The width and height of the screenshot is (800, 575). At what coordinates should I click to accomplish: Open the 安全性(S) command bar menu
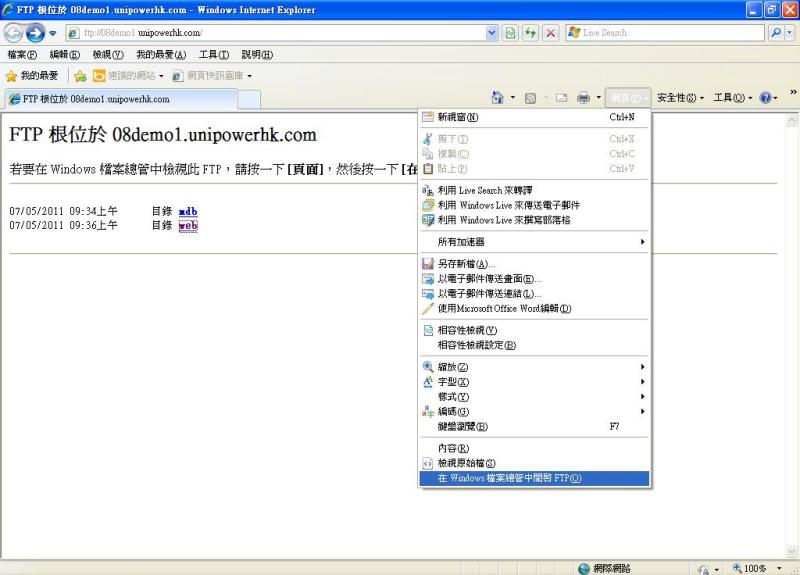[x=680, y=97]
